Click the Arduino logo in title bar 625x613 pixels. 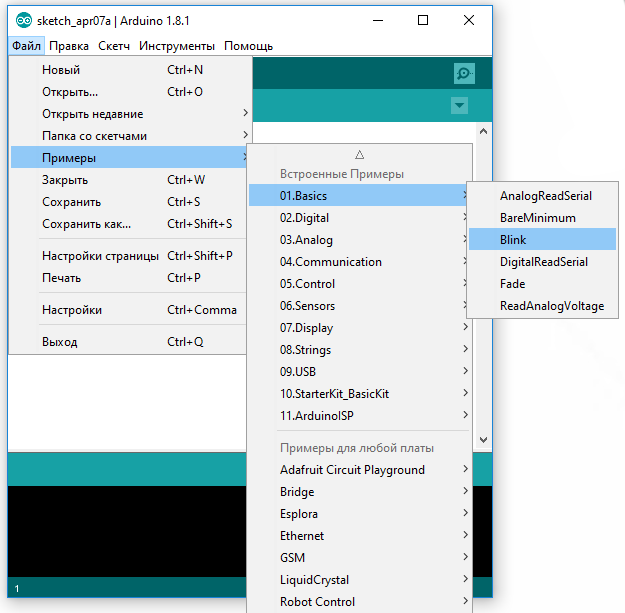pyautogui.click(x=24, y=20)
